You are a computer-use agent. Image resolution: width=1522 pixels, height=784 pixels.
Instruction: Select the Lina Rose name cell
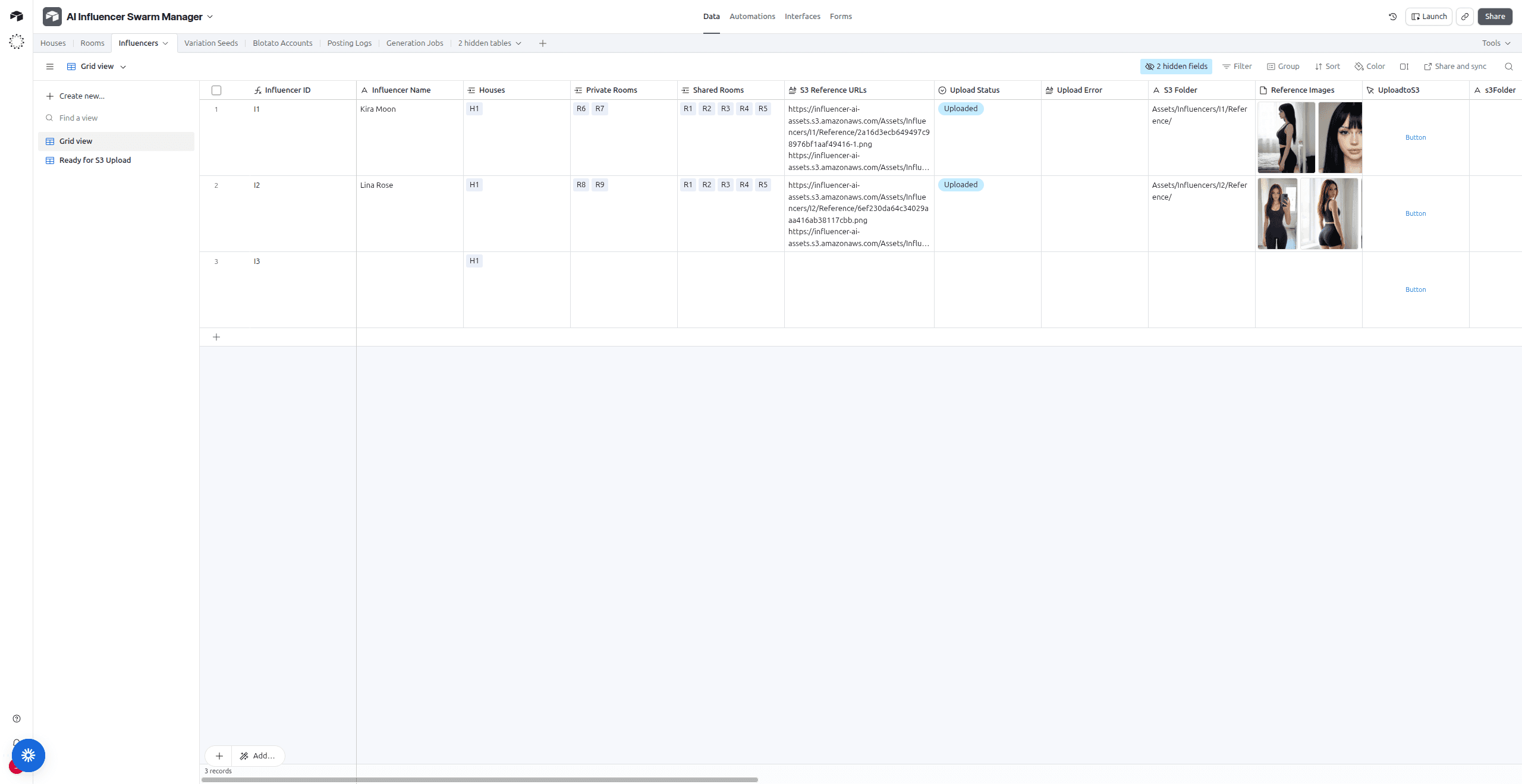click(410, 214)
